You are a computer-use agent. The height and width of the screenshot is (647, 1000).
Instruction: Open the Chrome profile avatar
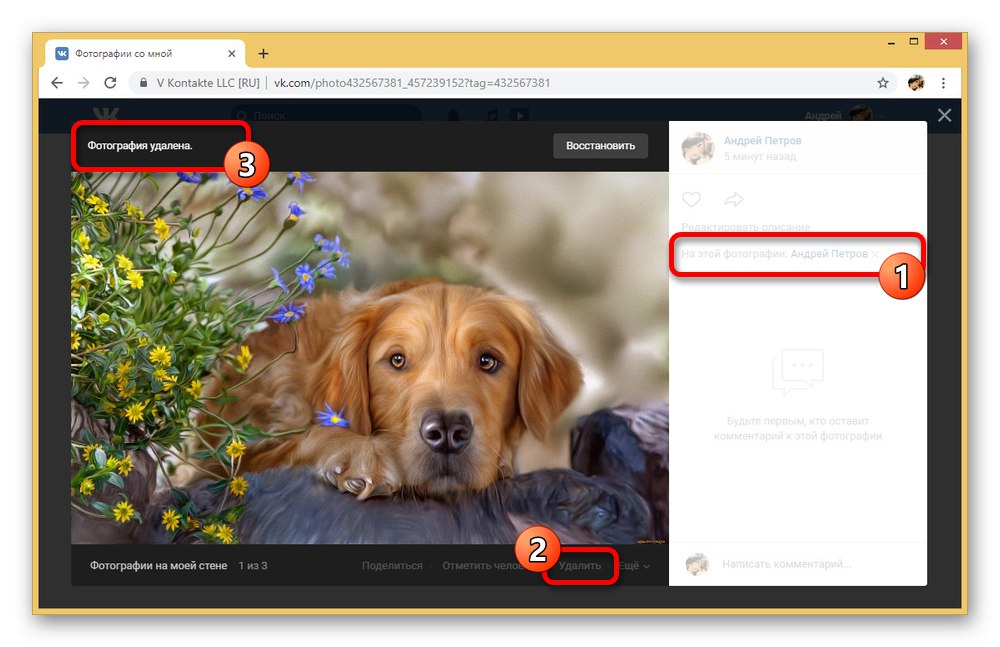click(x=916, y=83)
